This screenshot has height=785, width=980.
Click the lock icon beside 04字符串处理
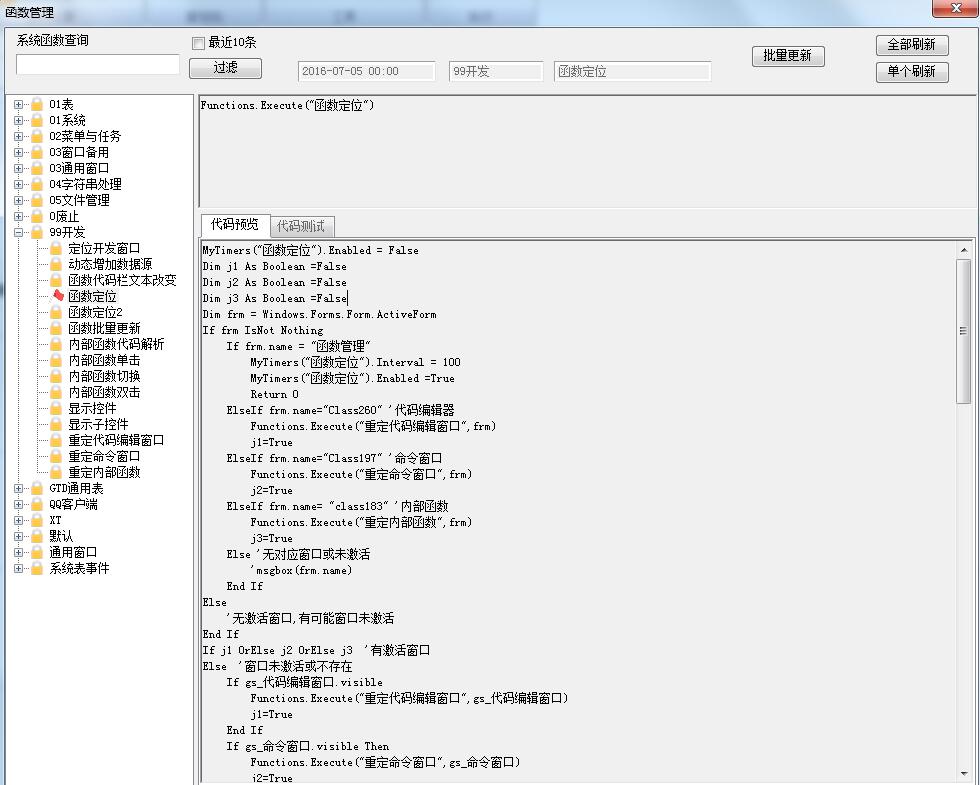pos(38,184)
